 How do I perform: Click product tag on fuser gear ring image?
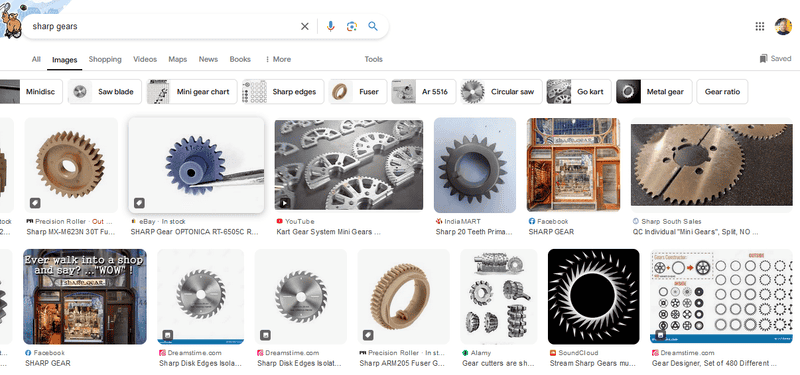click(368, 335)
